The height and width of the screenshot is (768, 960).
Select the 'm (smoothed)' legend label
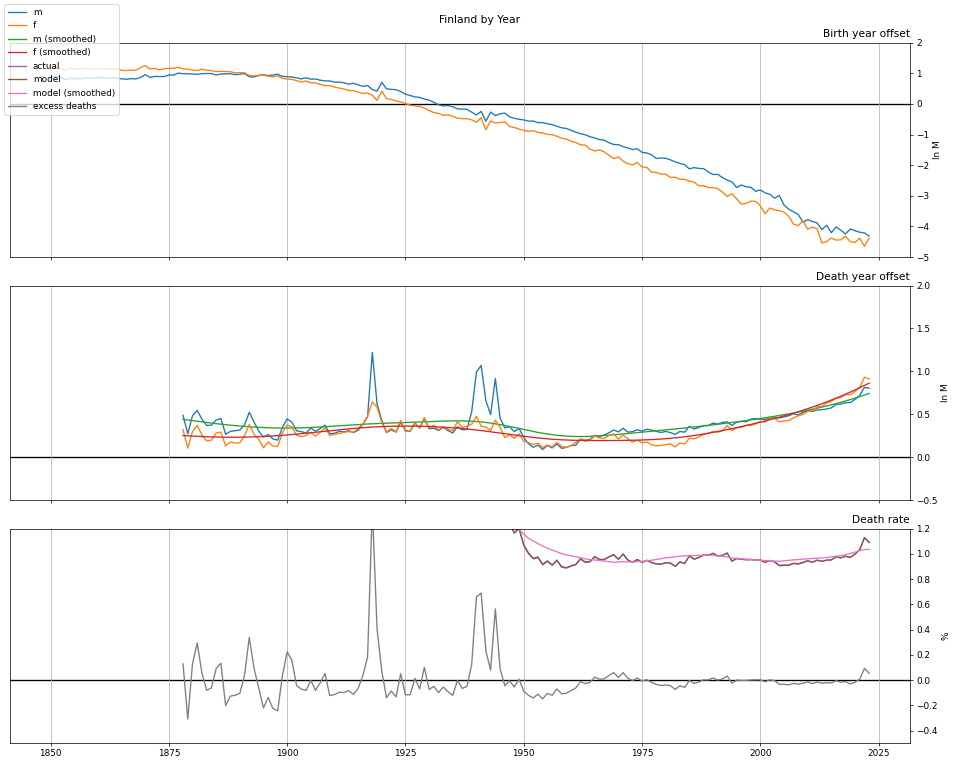pyautogui.click(x=64, y=39)
